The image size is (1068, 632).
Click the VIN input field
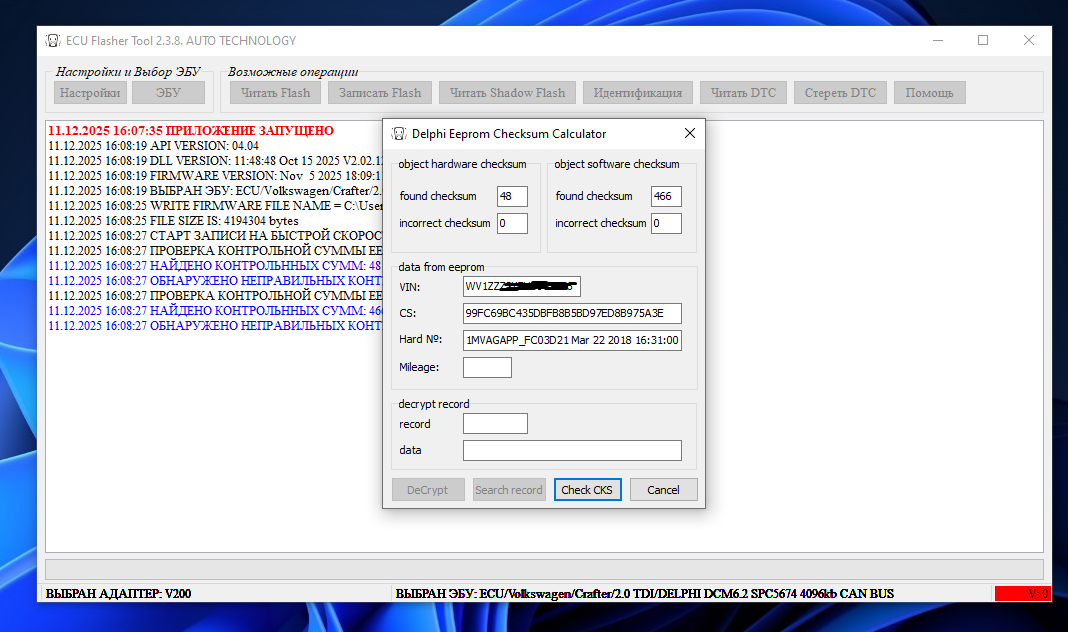(x=522, y=287)
